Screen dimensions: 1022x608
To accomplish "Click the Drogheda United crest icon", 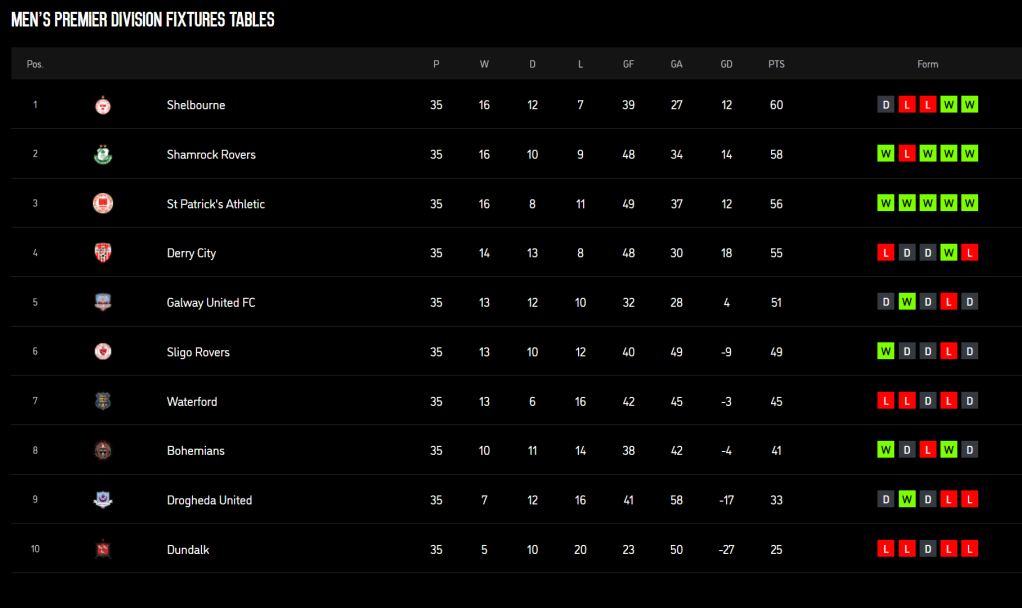I will point(102,500).
